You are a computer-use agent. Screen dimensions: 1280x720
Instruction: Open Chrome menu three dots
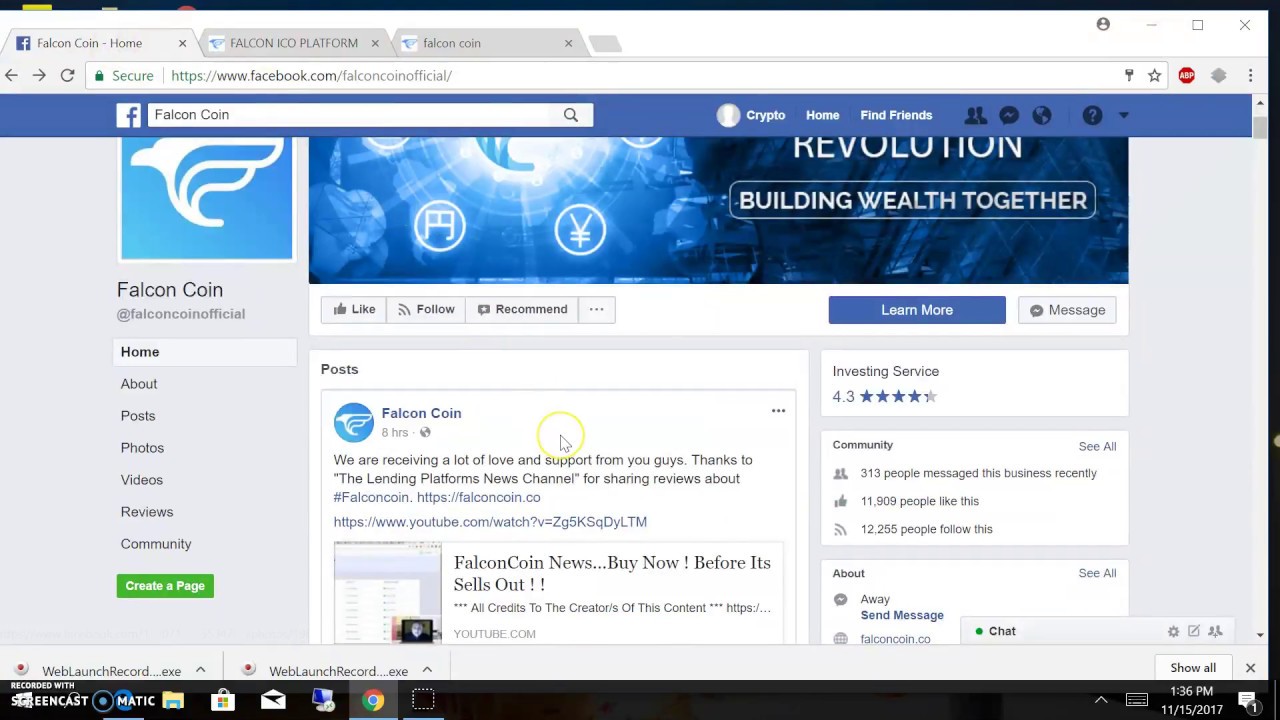point(1250,75)
